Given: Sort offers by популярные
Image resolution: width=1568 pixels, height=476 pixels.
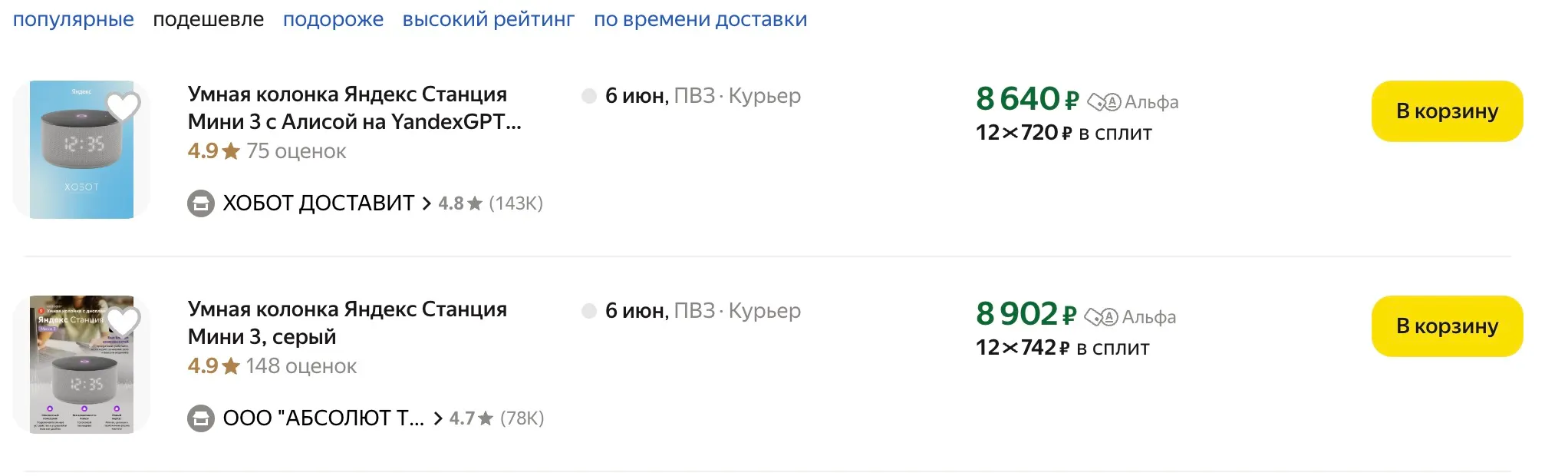Looking at the screenshot, I should pyautogui.click(x=74, y=19).
